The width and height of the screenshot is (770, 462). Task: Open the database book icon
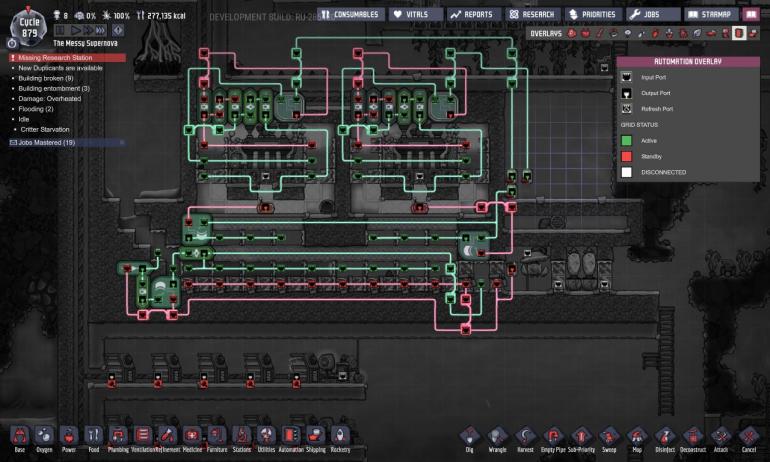point(751,14)
